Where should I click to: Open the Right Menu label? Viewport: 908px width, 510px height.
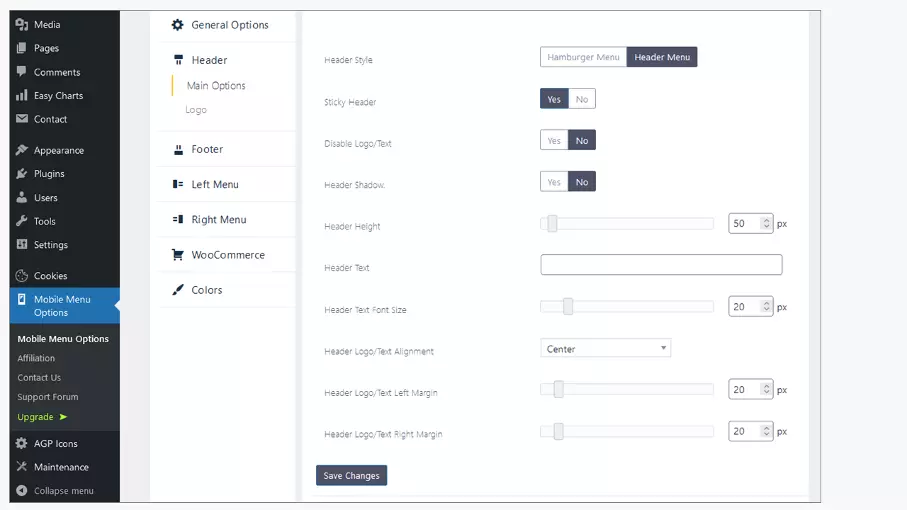click(x=219, y=219)
